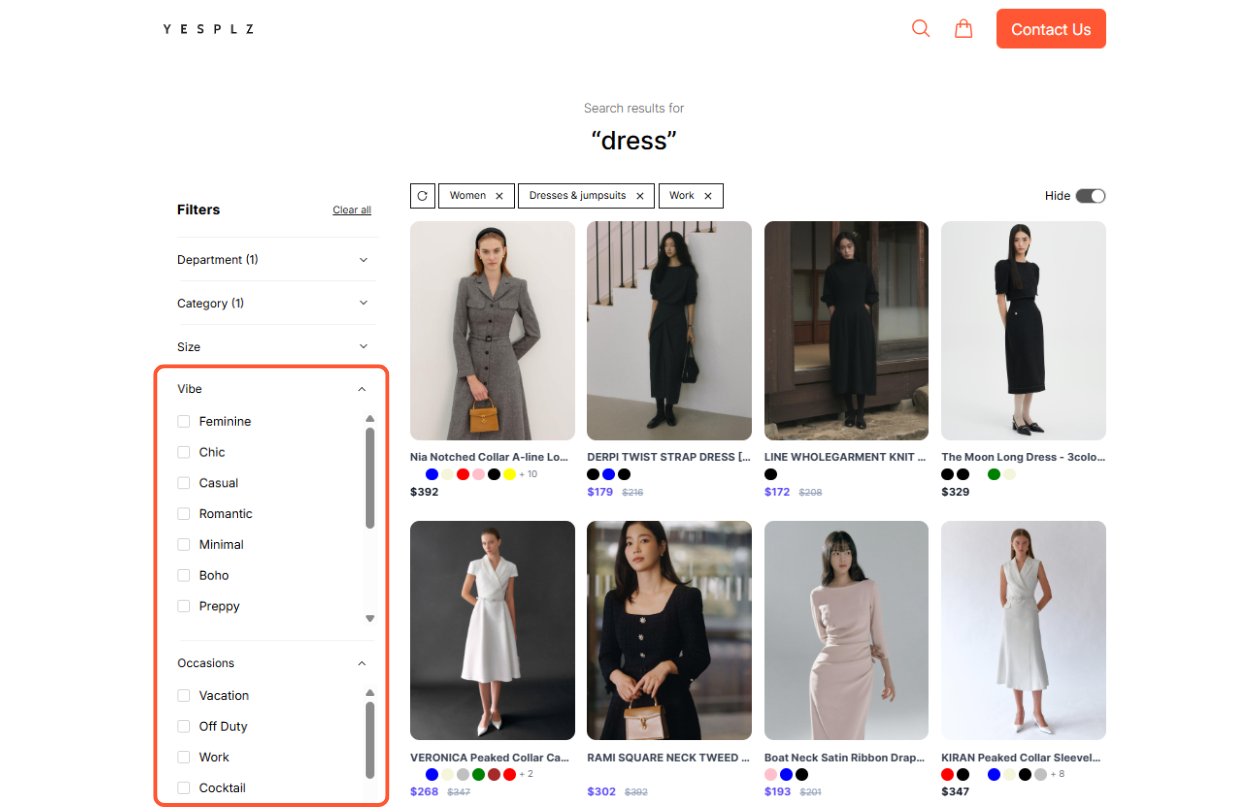Enable the Cocktail occasion filter
Screen dimensions: 1250x807
183,787
